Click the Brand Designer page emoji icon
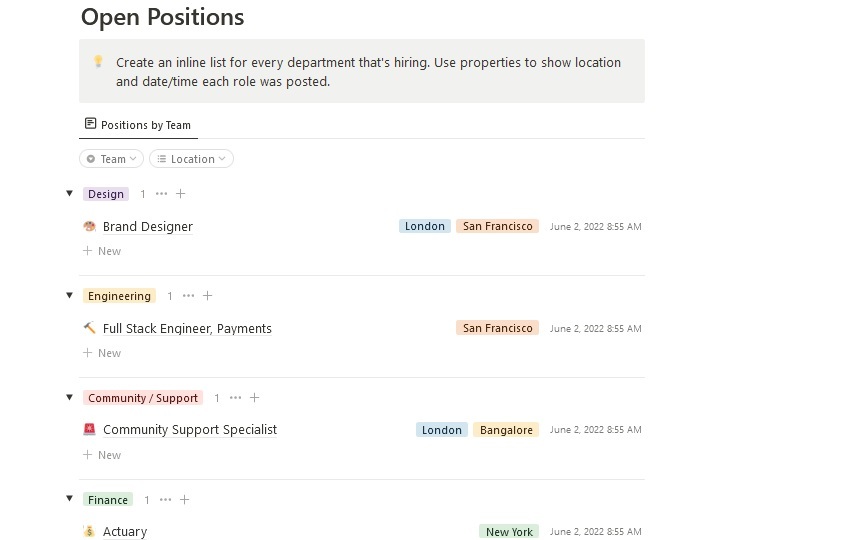The height and width of the screenshot is (540, 856). pyautogui.click(x=89, y=227)
